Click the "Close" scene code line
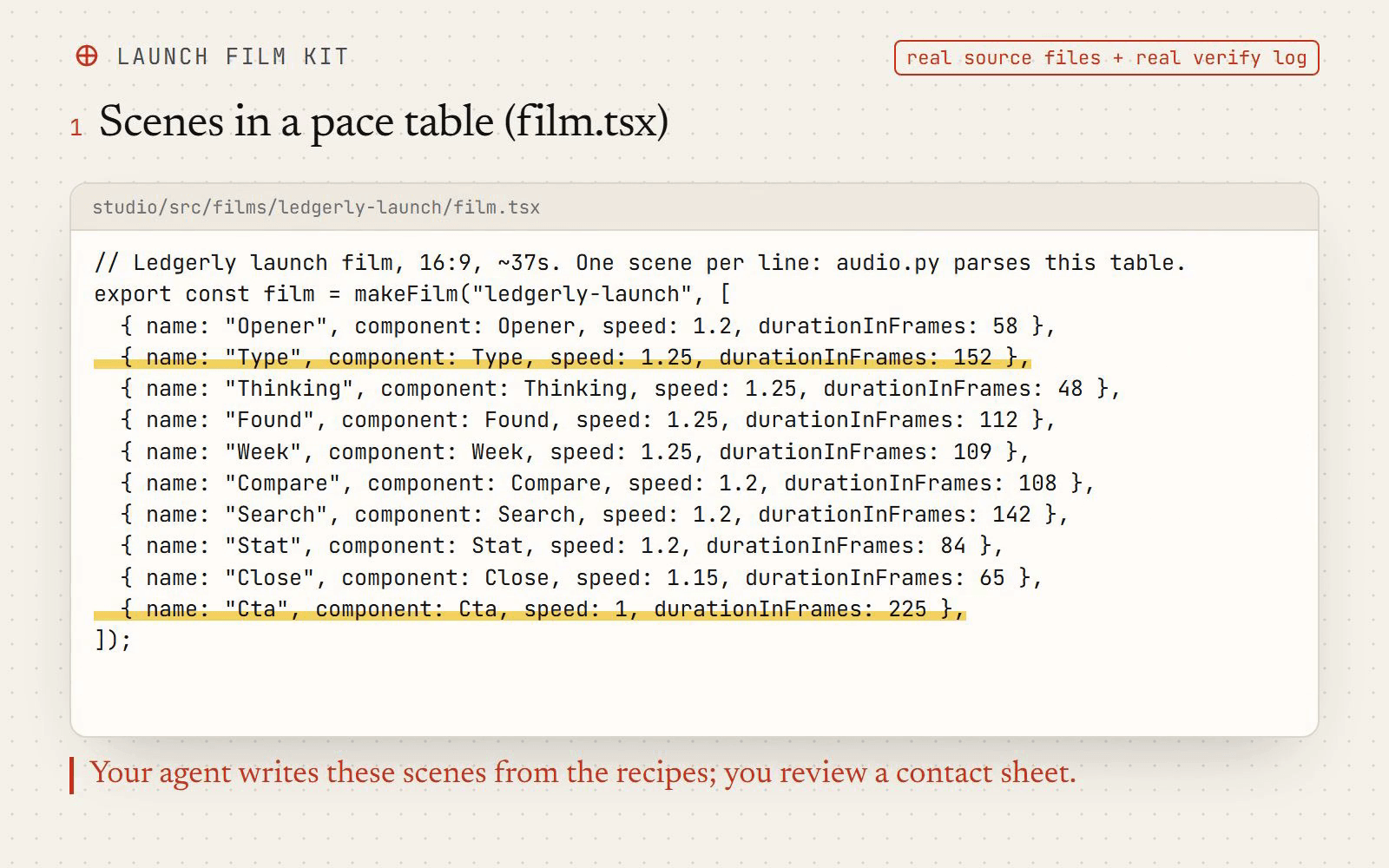 (582, 578)
